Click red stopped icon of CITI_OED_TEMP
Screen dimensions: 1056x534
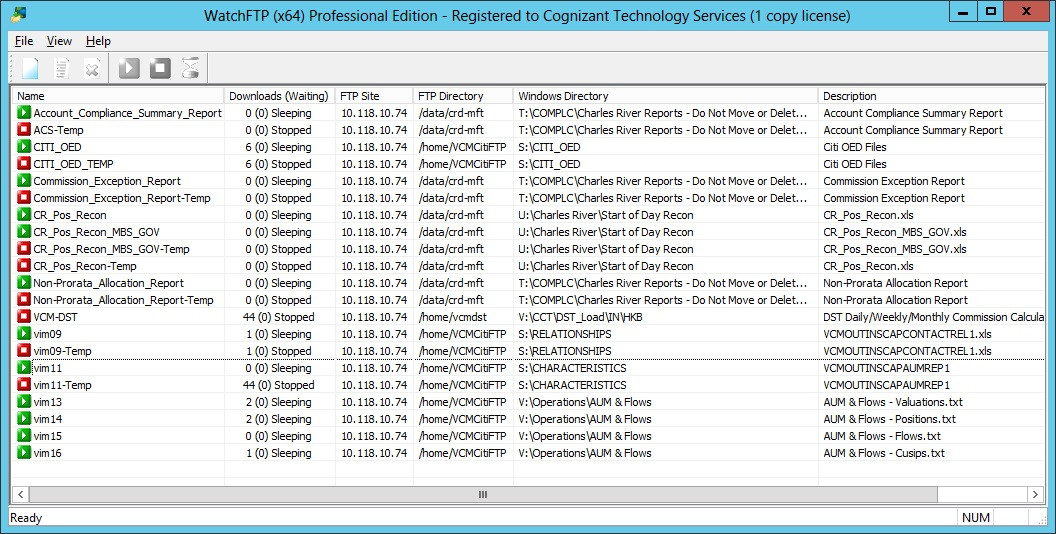coord(24,164)
